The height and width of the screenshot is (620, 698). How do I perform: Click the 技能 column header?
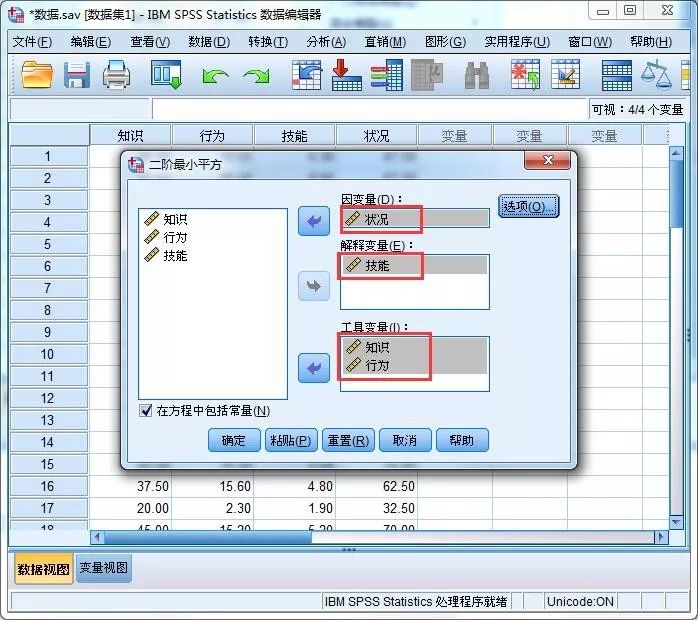(x=294, y=135)
